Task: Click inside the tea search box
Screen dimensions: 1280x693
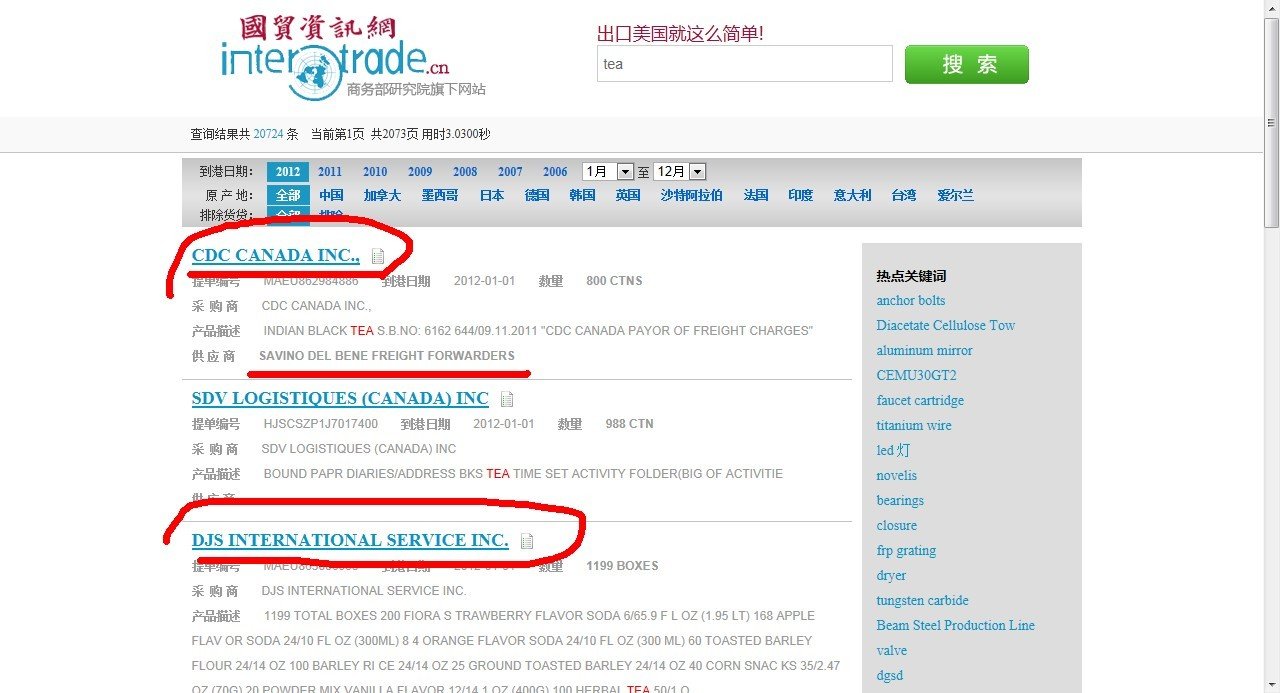Action: (743, 64)
